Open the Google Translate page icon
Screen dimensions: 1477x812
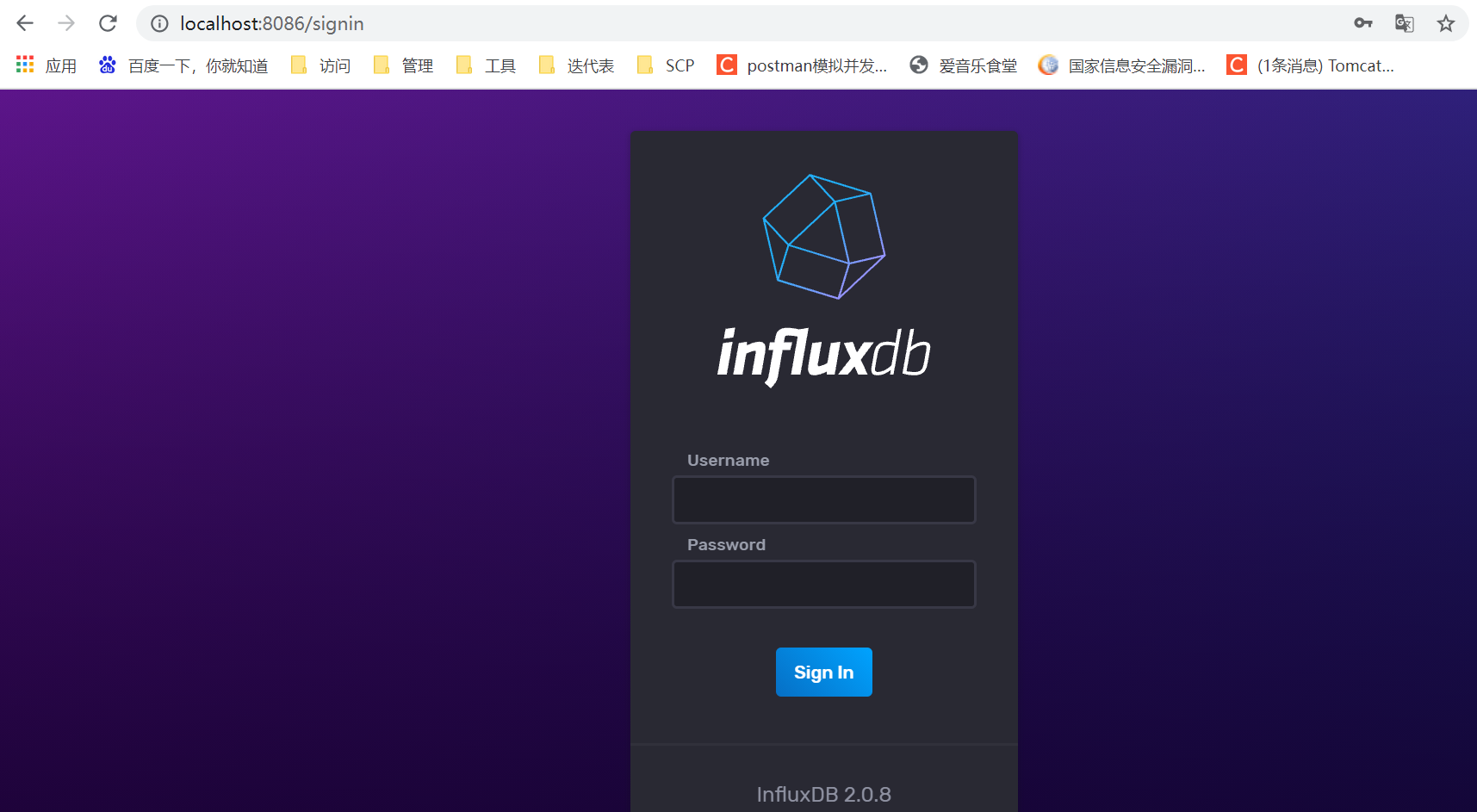(1405, 23)
